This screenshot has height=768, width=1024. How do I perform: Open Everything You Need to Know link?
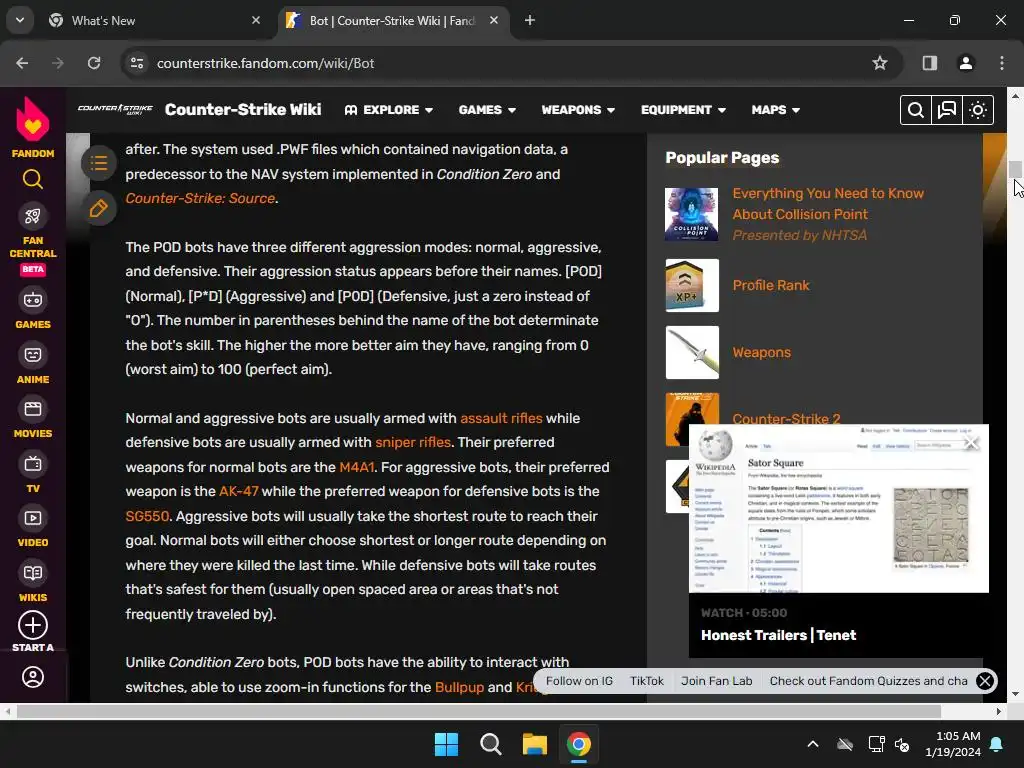coord(828,204)
